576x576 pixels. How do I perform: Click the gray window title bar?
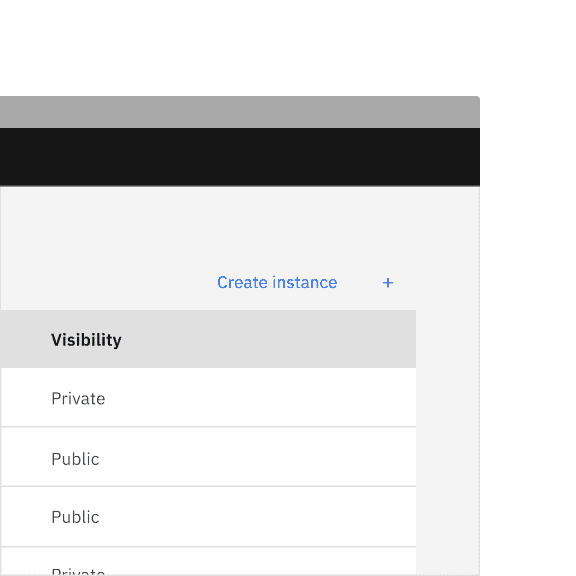[240, 112]
